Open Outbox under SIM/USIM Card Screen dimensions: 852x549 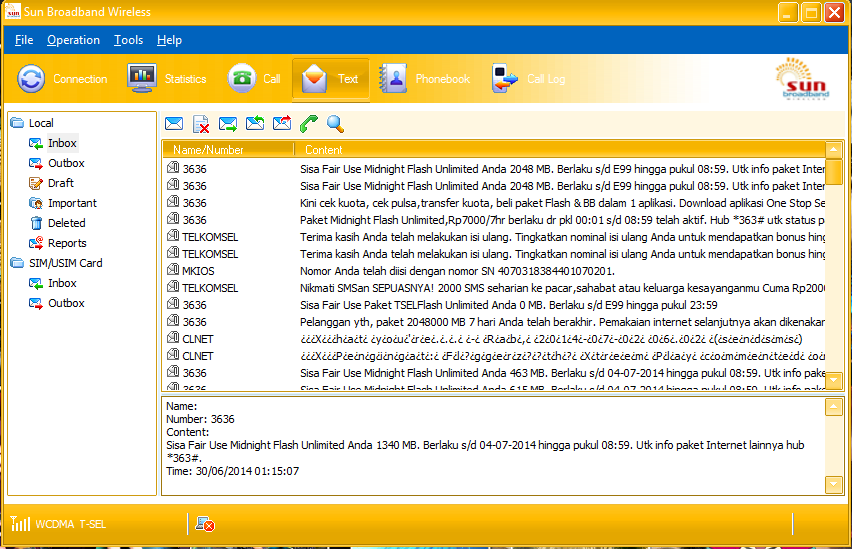(x=57, y=303)
